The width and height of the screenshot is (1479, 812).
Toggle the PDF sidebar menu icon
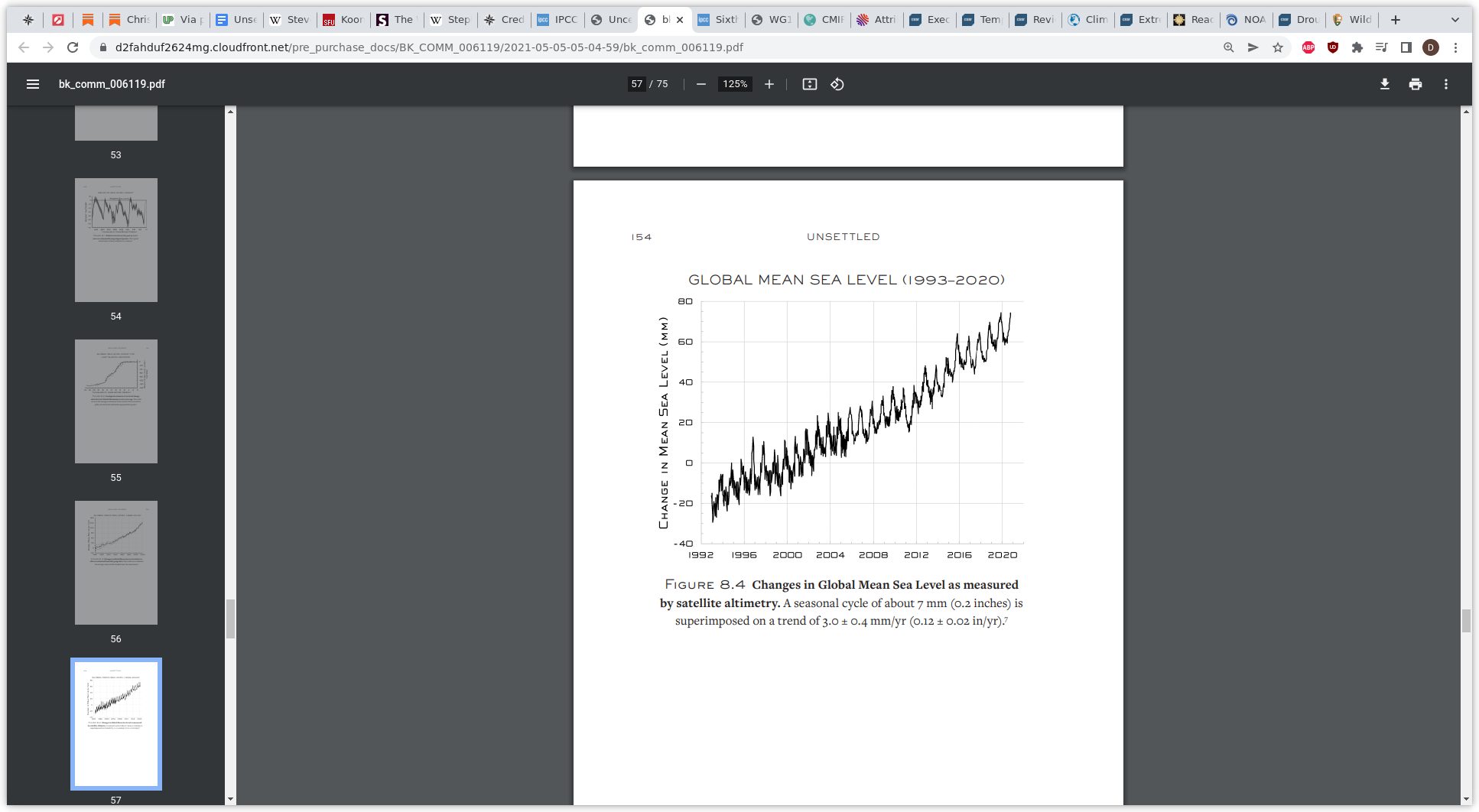(33, 84)
